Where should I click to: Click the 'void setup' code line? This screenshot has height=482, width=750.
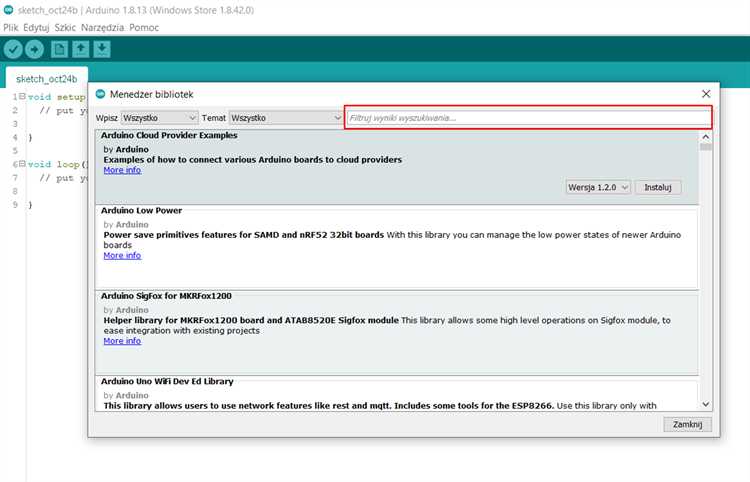point(56,97)
